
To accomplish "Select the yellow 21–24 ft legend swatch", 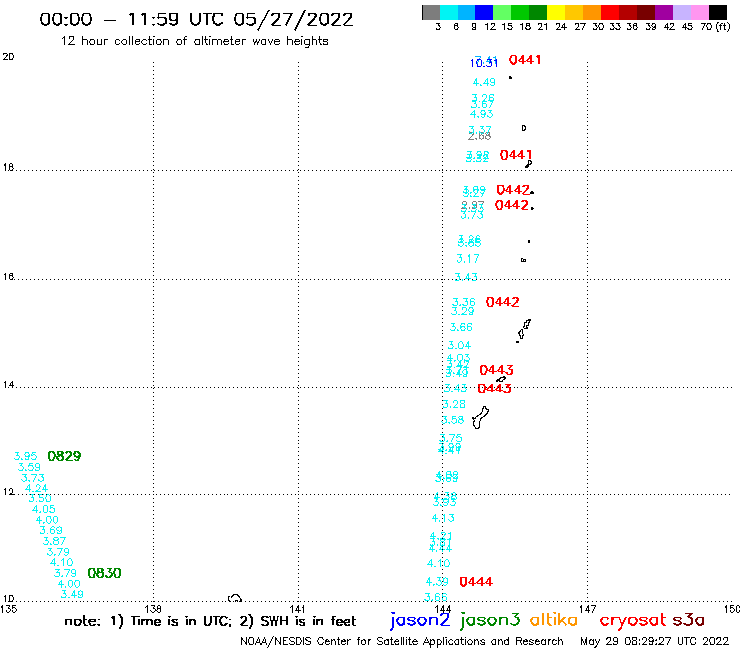I will tap(556, 12).
